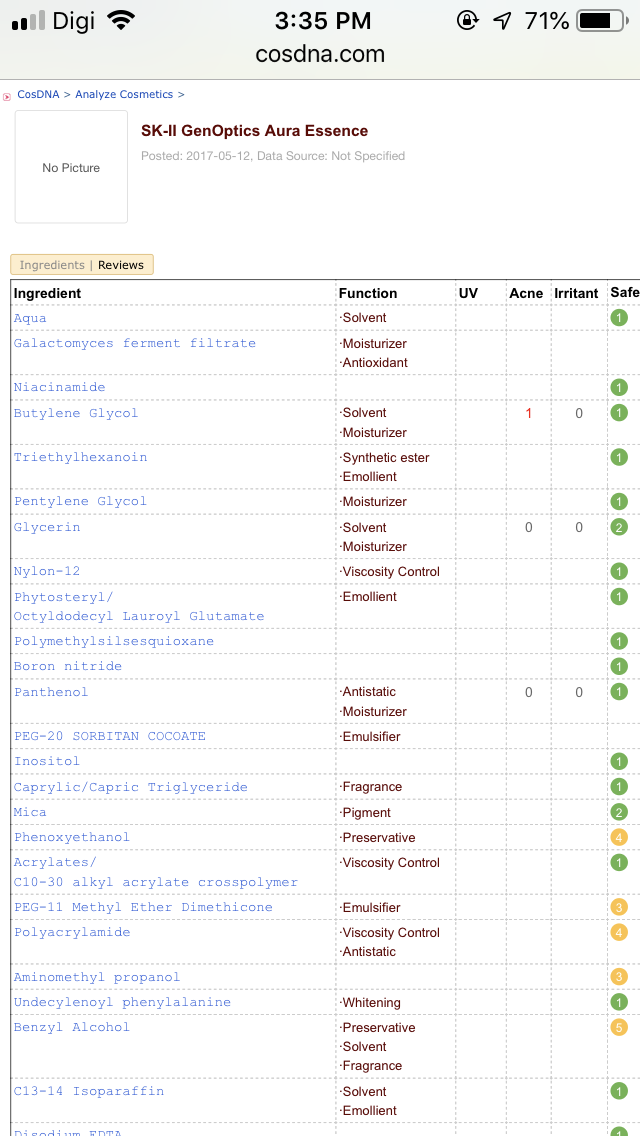Screen dimensions: 640x1136
Task: Open the Polymethylsilsesquioxane ingredient link
Action: [x=114, y=641]
